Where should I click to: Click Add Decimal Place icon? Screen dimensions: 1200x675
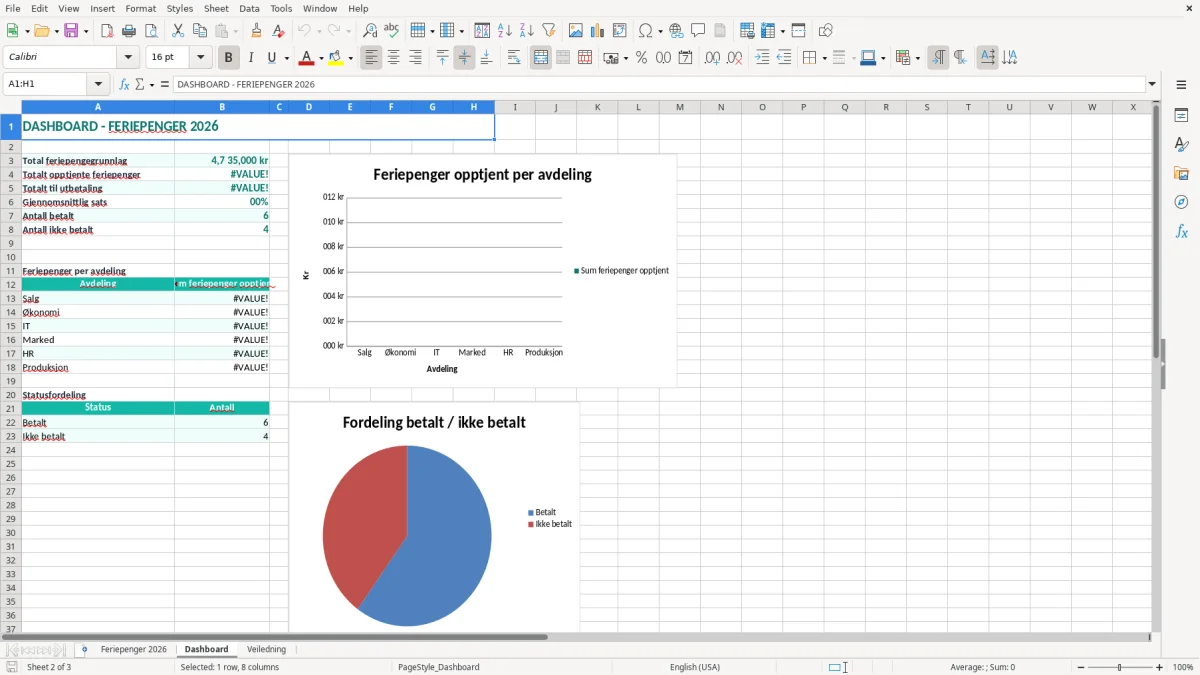coord(712,58)
